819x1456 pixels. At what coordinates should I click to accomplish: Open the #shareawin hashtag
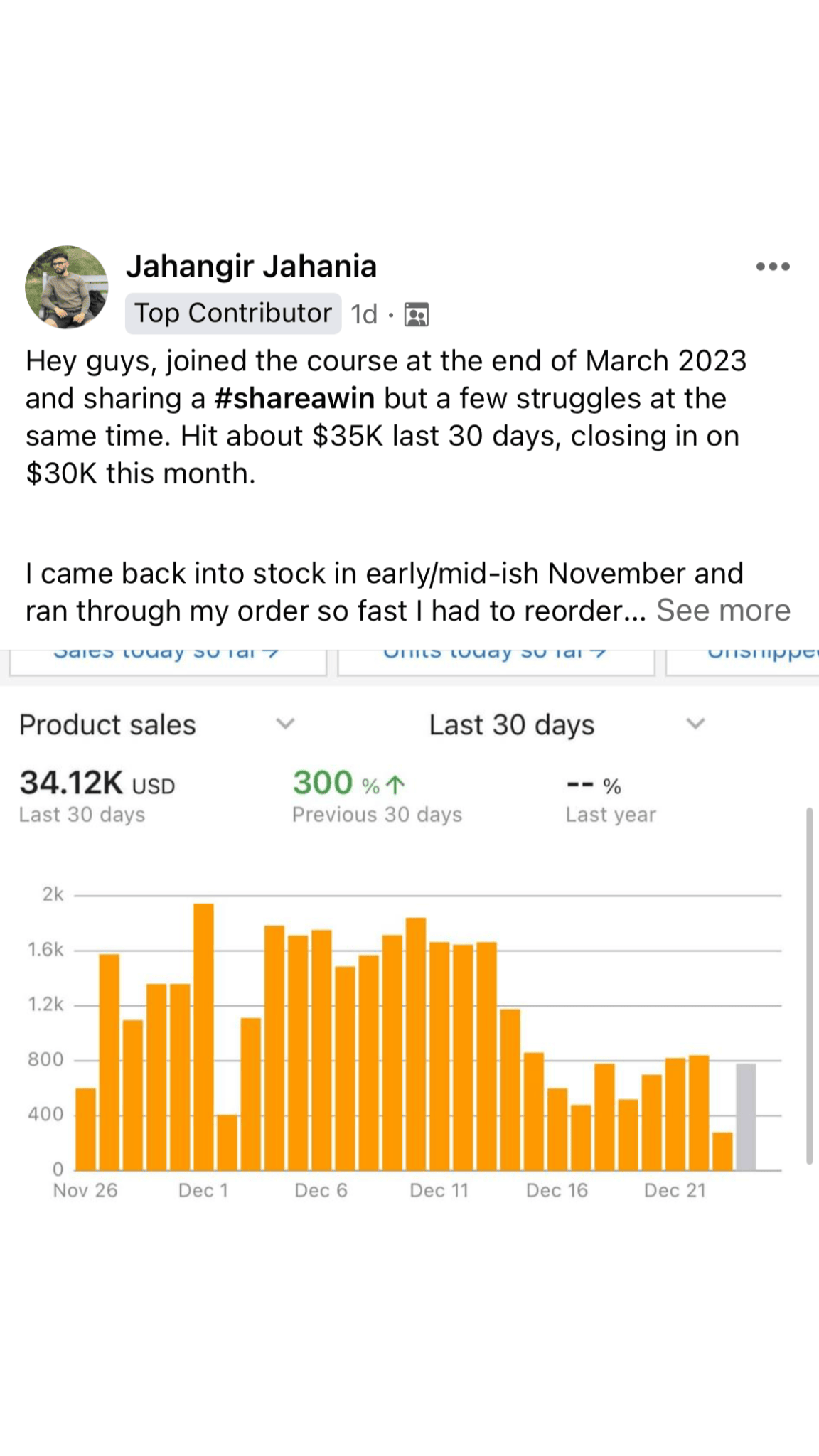[x=294, y=399]
